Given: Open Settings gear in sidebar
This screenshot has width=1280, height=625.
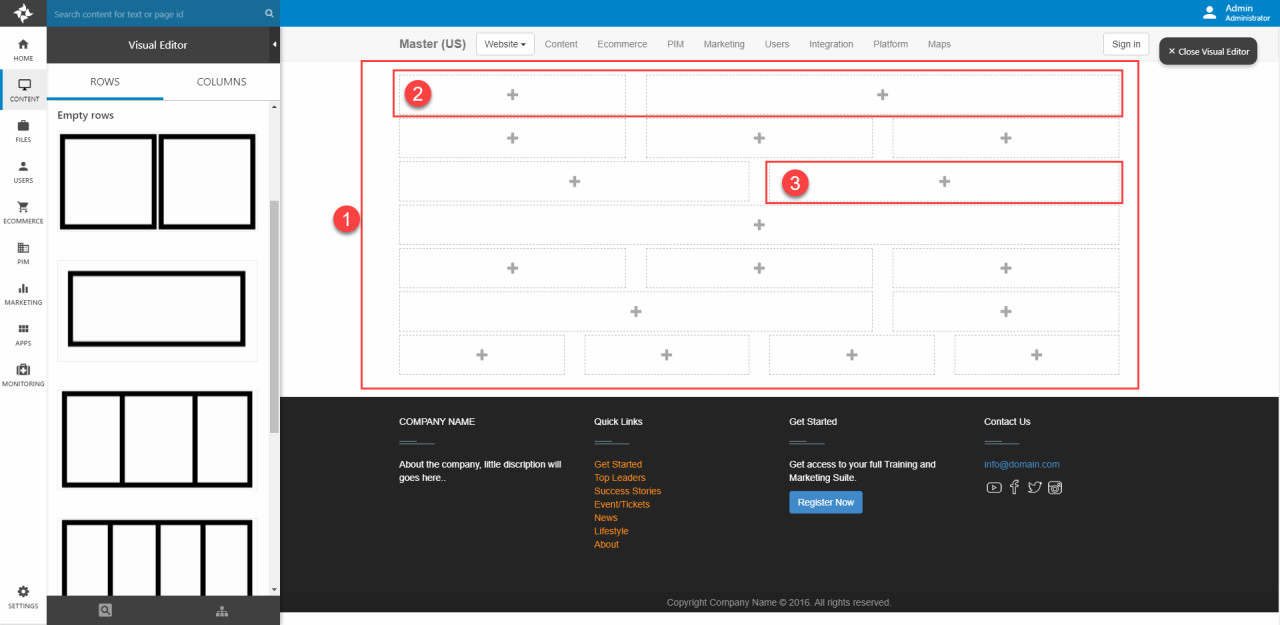Looking at the screenshot, I should click(23, 597).
